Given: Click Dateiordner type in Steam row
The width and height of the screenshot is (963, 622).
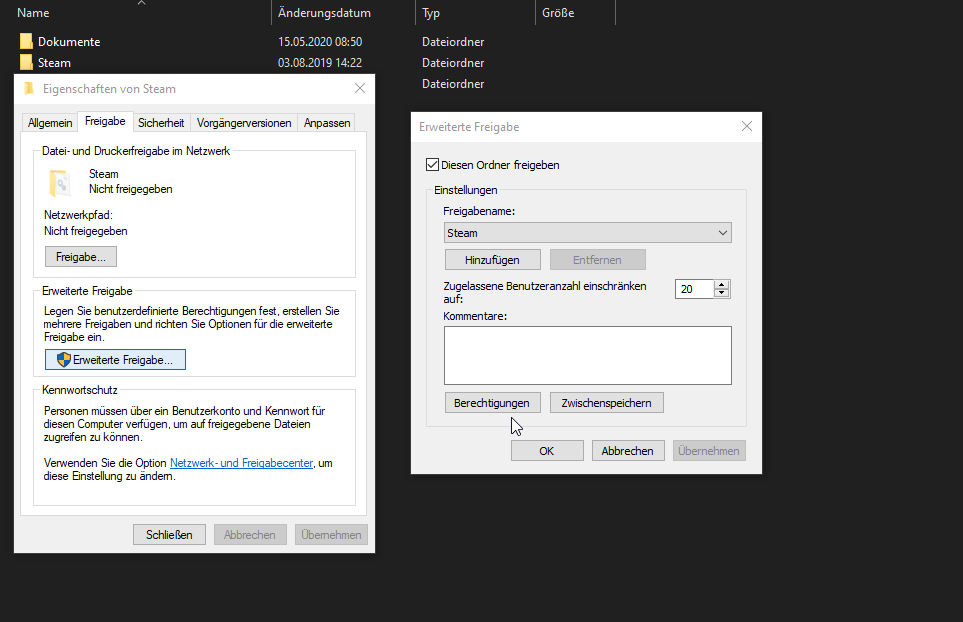Looking at the screenshot, I should tap(453, 63).
